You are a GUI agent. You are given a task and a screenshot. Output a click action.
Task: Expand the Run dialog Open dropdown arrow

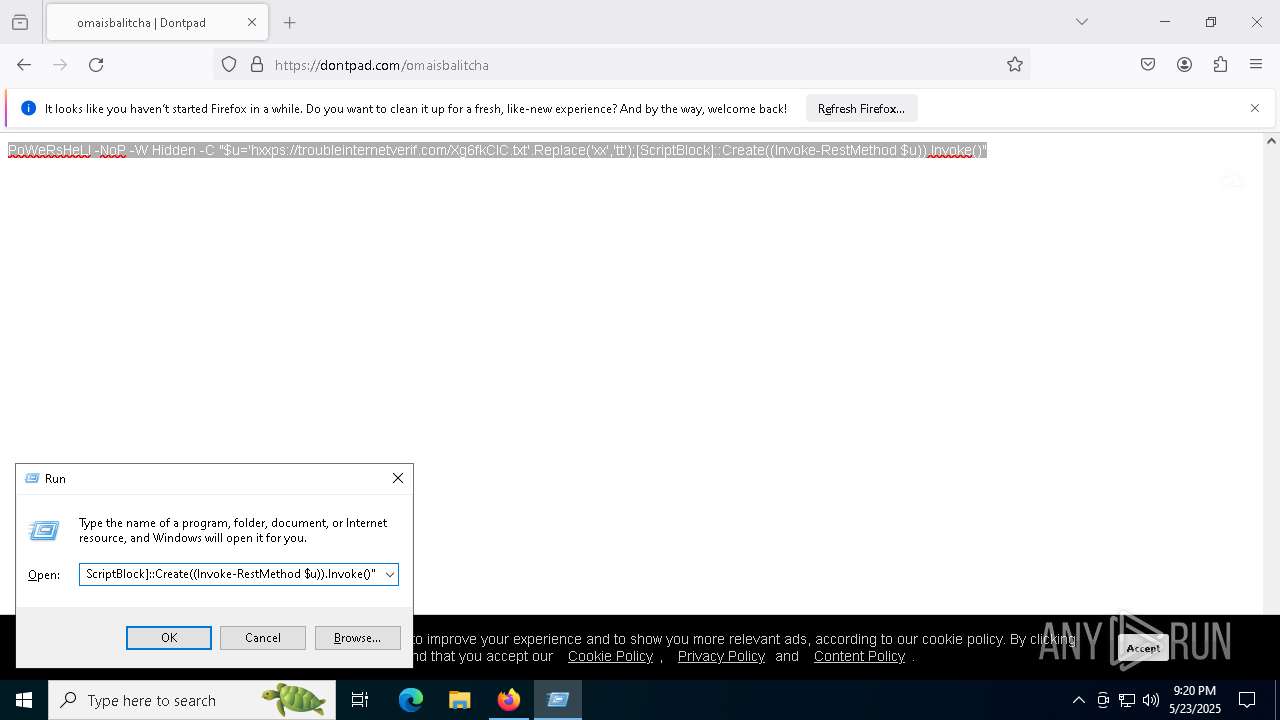pyautogui.click(x=390, y=574)
